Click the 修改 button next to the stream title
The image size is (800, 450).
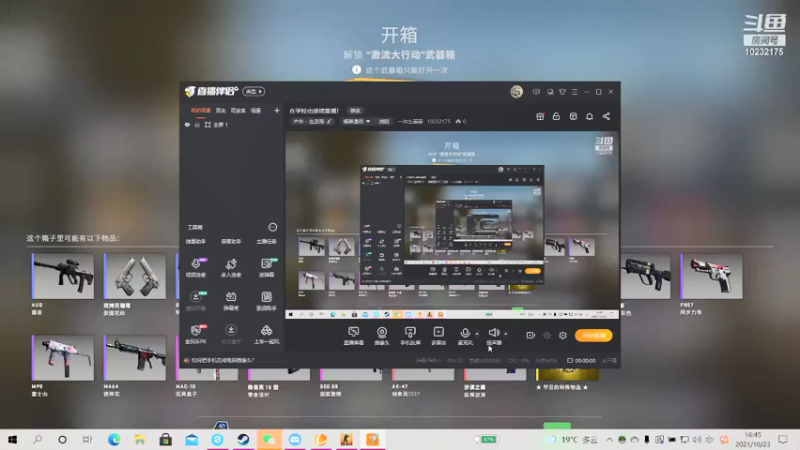pyautogui.click(x=355, y=111)
